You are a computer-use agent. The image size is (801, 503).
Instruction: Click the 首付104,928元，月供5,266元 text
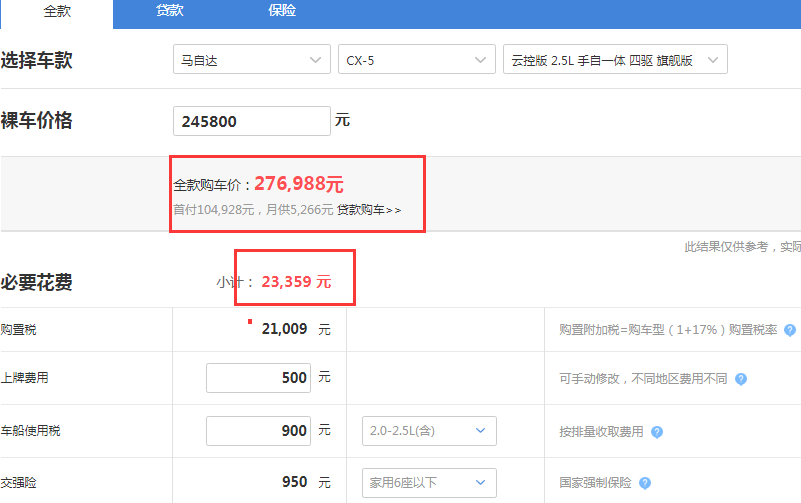pos(253,210)
